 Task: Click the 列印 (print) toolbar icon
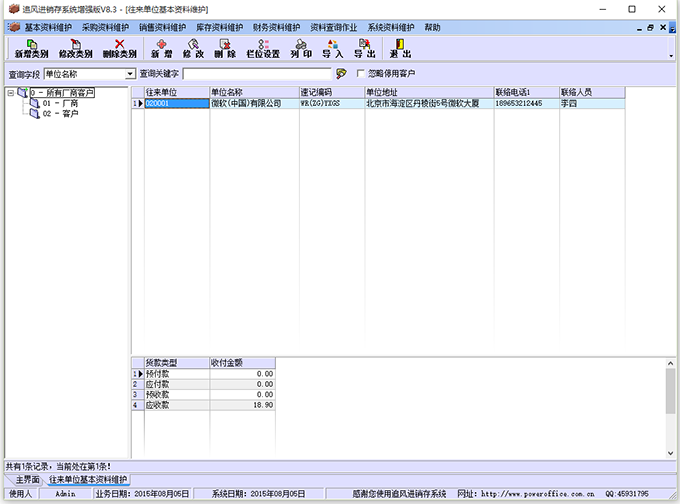coord(301,47)
